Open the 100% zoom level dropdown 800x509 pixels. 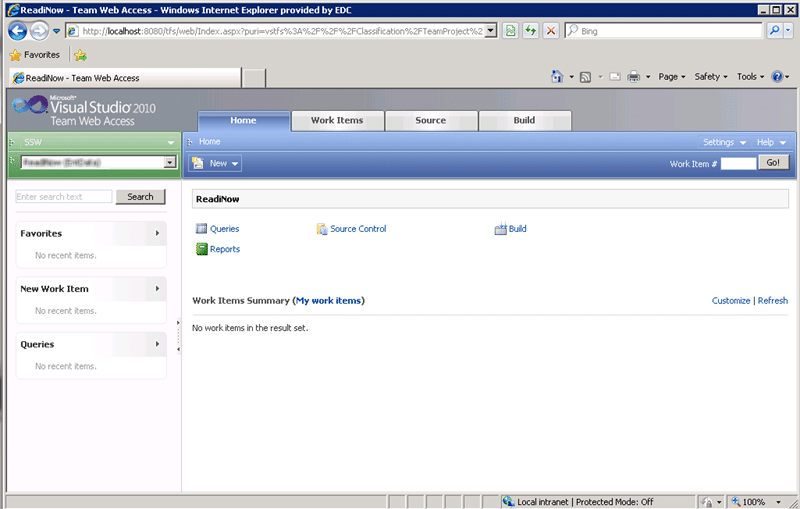click(x=778, y=502)
